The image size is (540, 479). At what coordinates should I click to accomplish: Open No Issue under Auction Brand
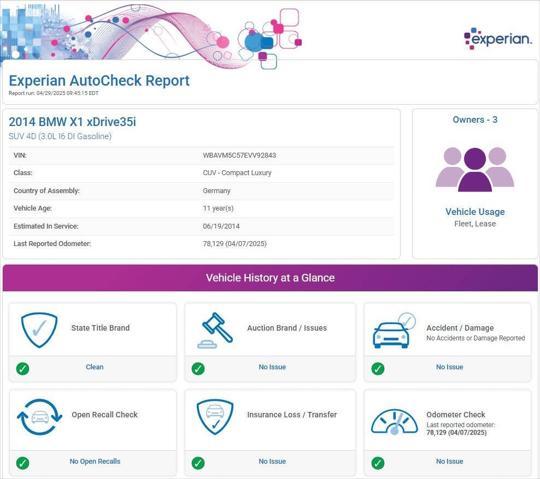tap(272, 367)
